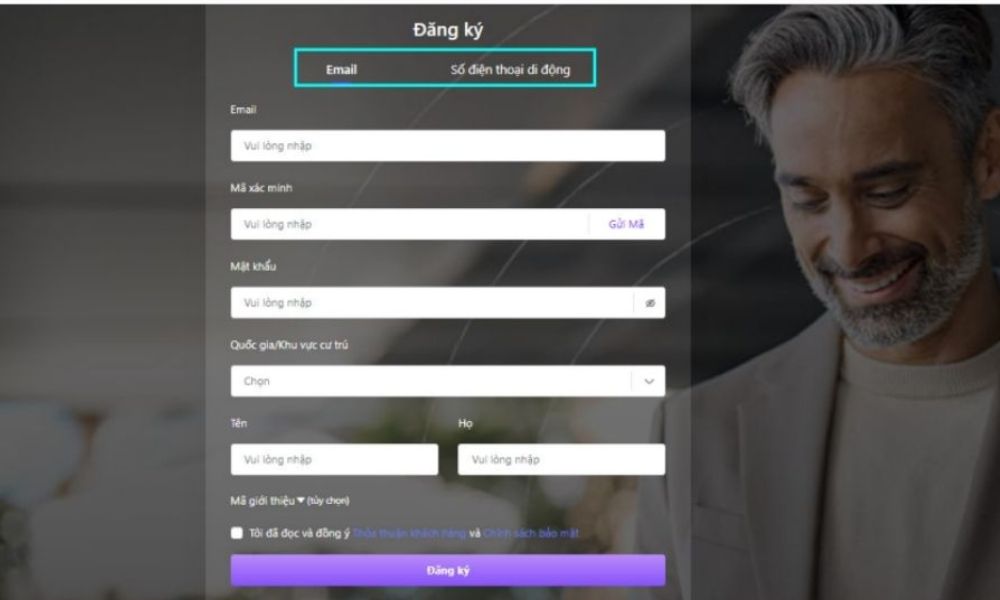Switch to the Email tab
Viewport: 1000px width, 600px height.
click(x=341, y=70)
